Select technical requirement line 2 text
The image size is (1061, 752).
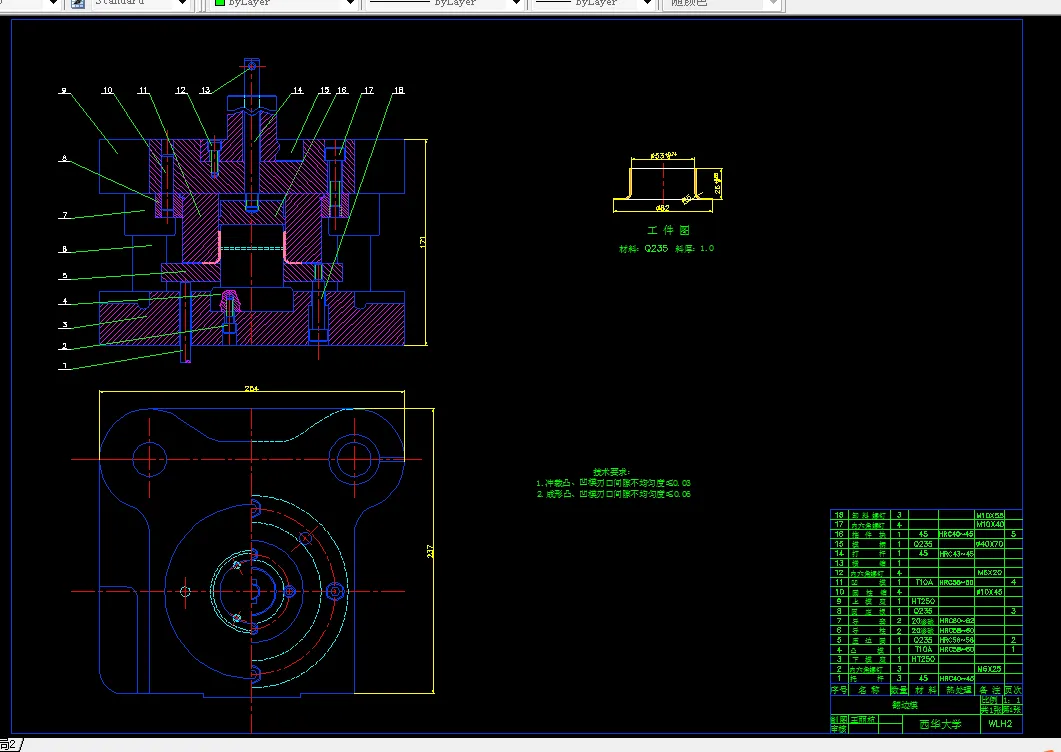click(x=613, y=494)
